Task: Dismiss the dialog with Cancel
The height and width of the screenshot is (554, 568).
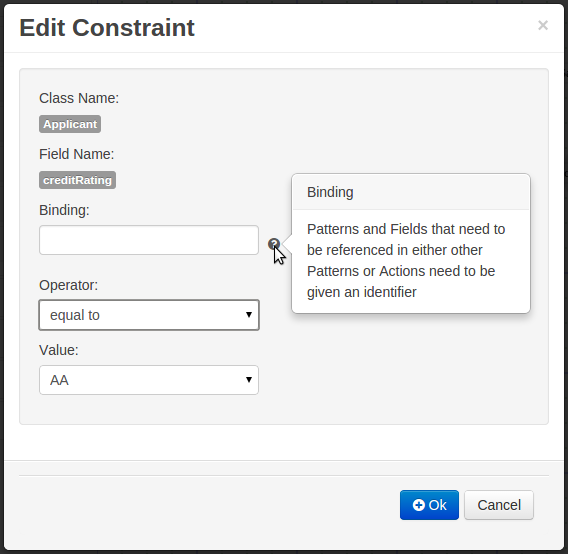Action: pyautogui.click(x=499, y=505)
